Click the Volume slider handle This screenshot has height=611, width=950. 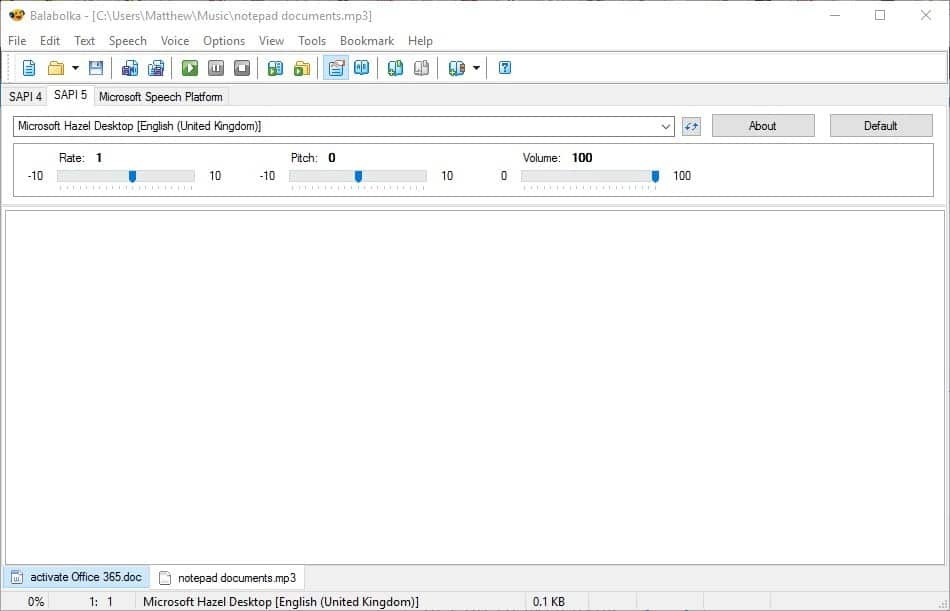click(655, 176)
